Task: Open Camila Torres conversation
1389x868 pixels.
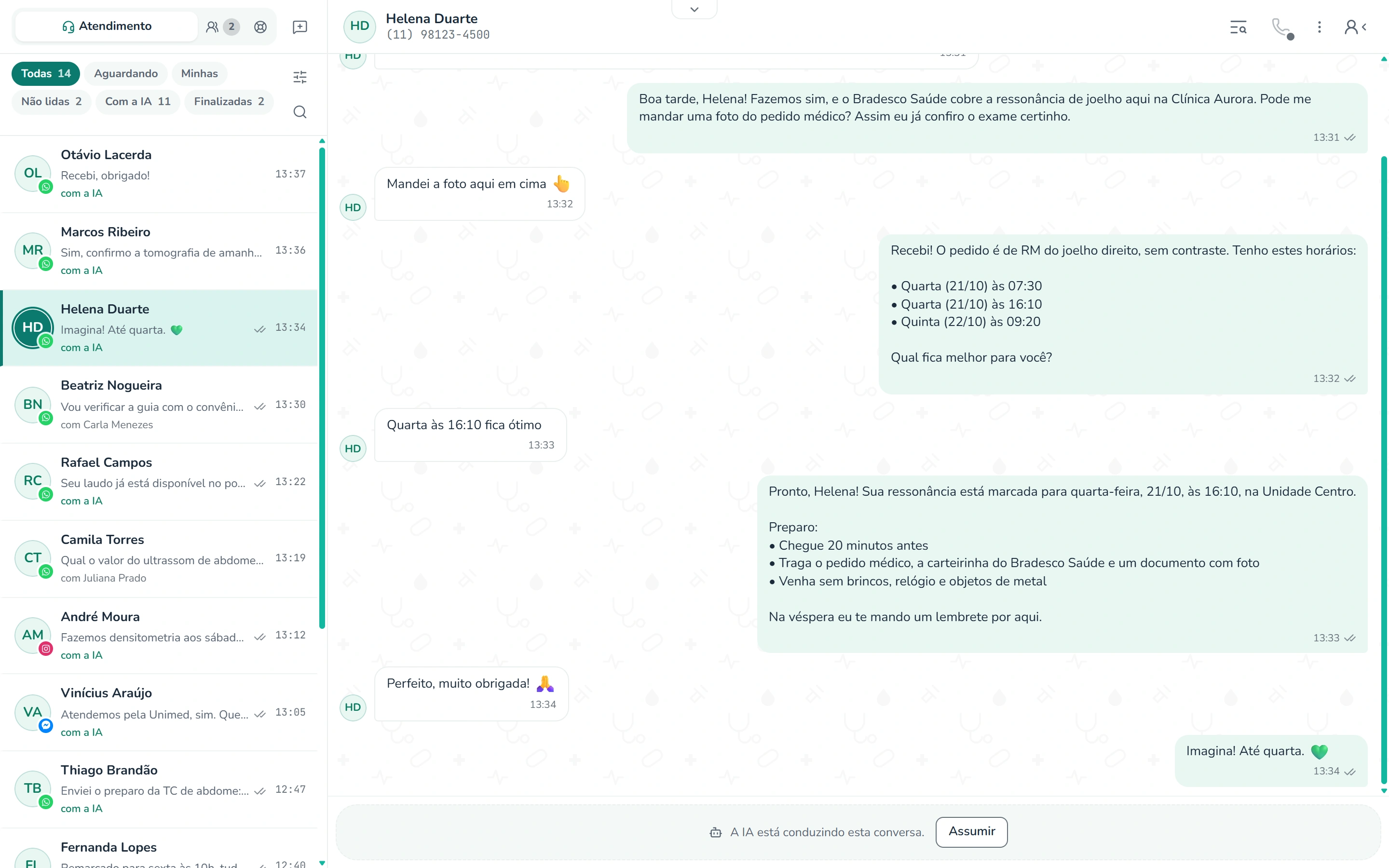Action: coord(160,558)
